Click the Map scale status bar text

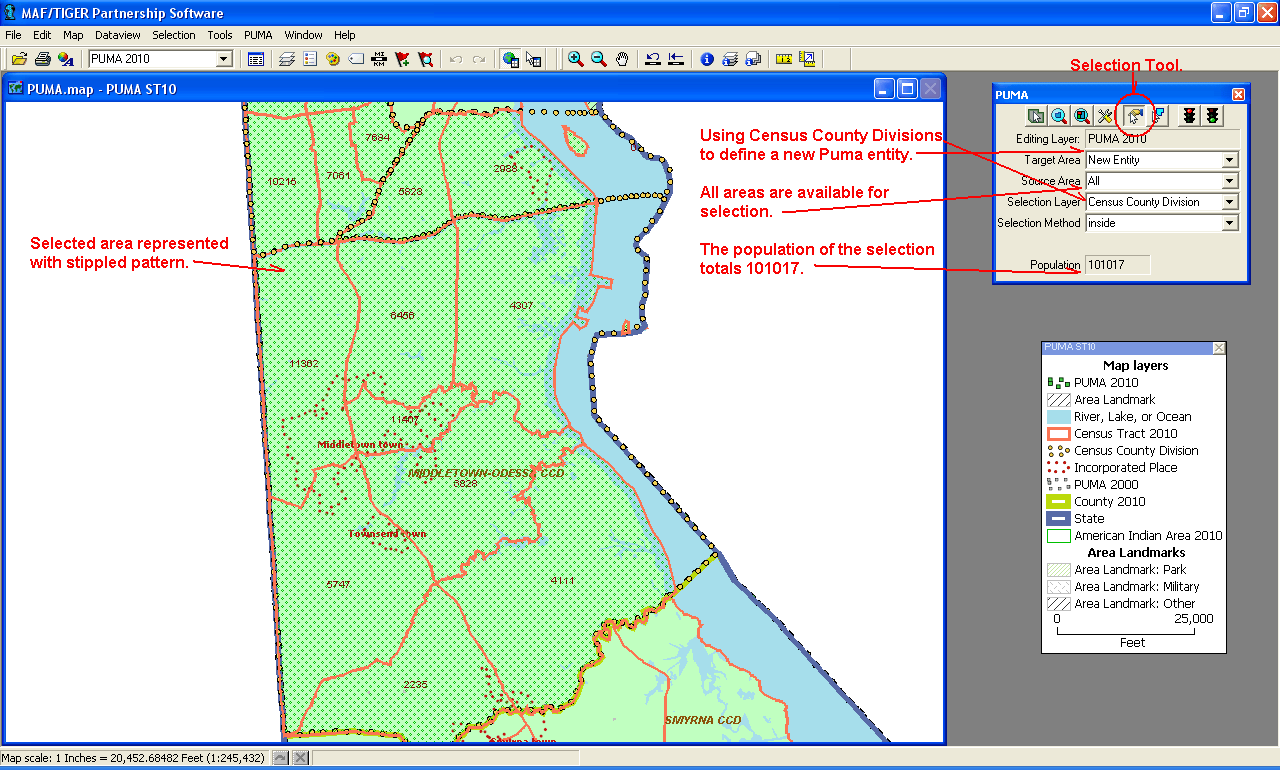tap(133, 758)
